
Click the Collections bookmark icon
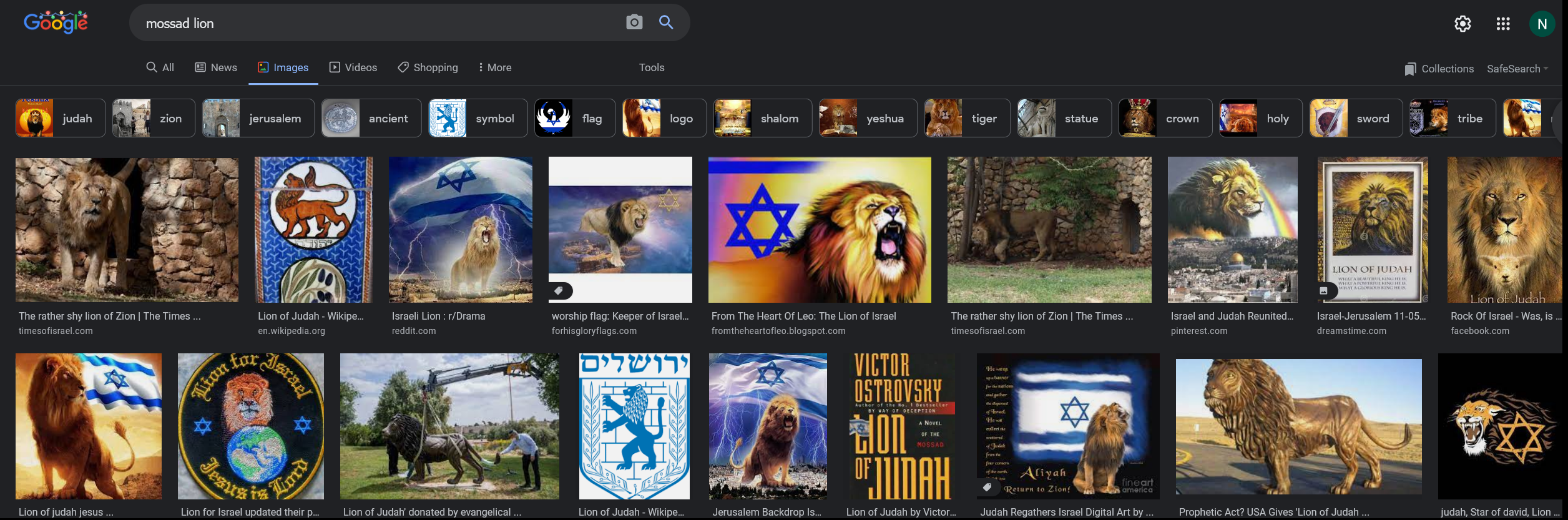tap(1410, 69)
